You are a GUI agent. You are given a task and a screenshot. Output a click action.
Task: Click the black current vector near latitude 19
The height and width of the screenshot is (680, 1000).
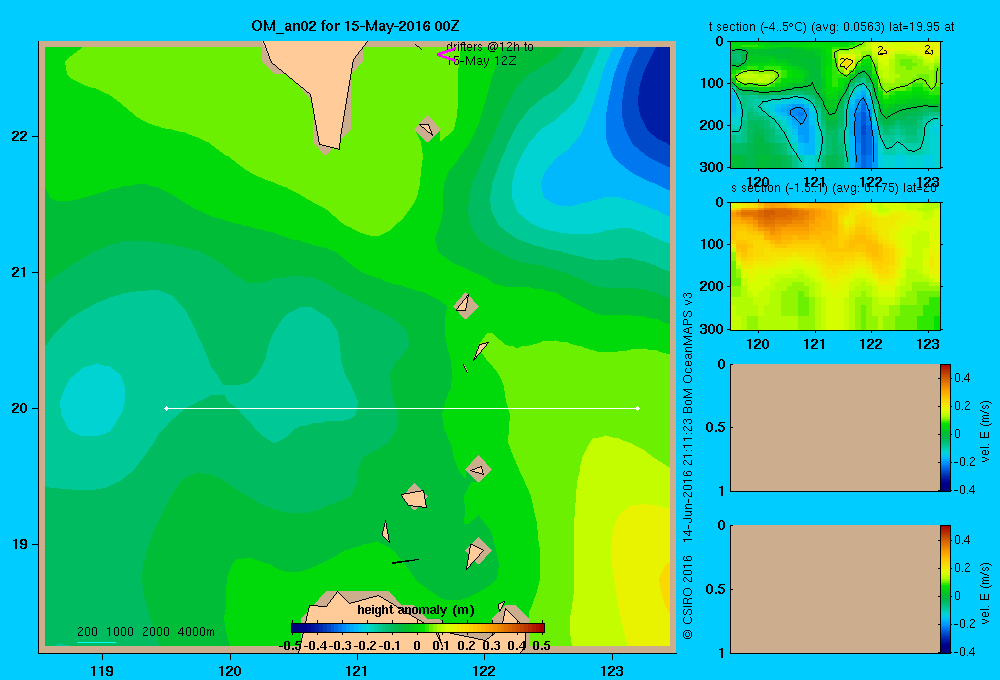point(405,561)
